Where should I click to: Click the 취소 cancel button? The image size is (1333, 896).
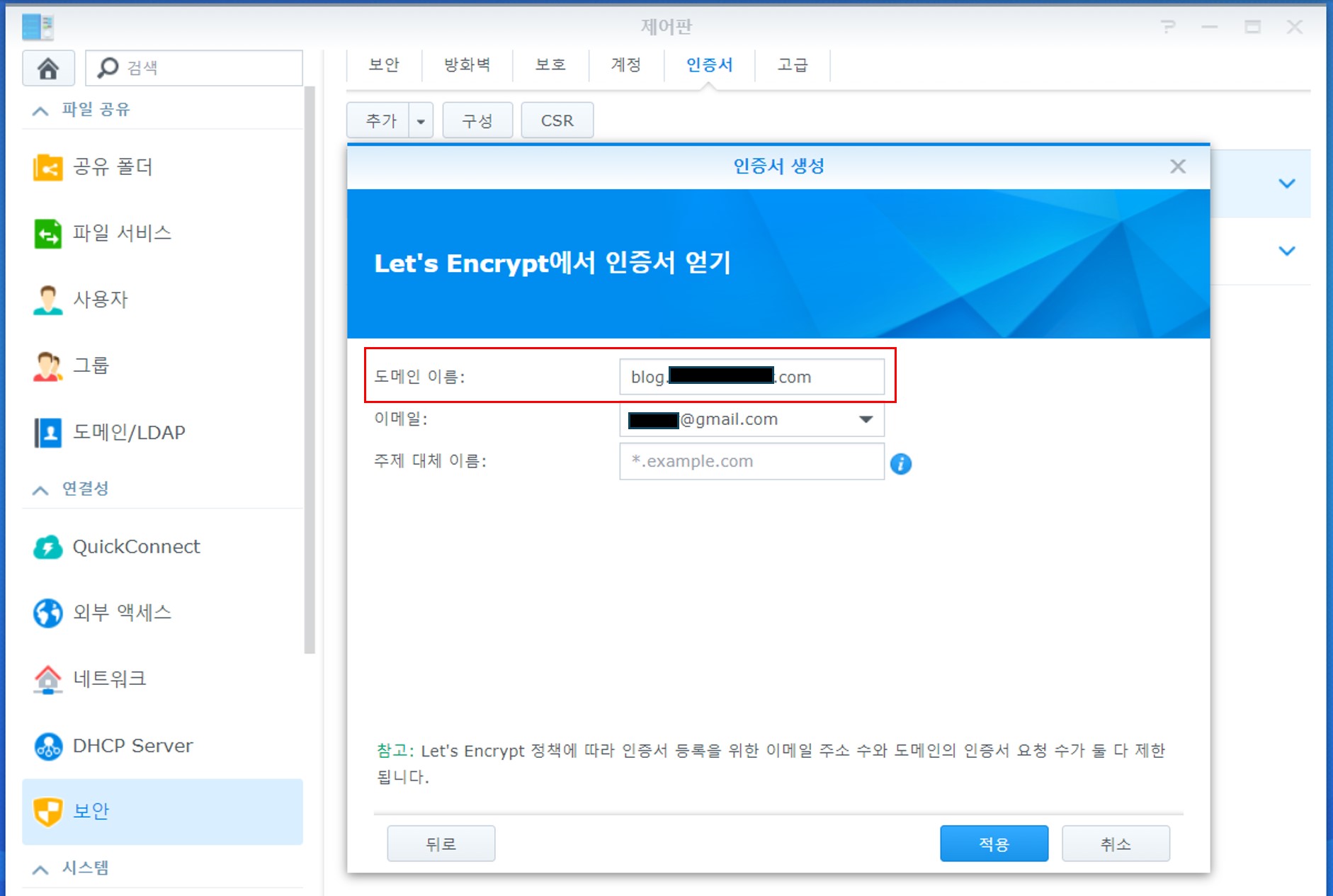pos(1116,844)
